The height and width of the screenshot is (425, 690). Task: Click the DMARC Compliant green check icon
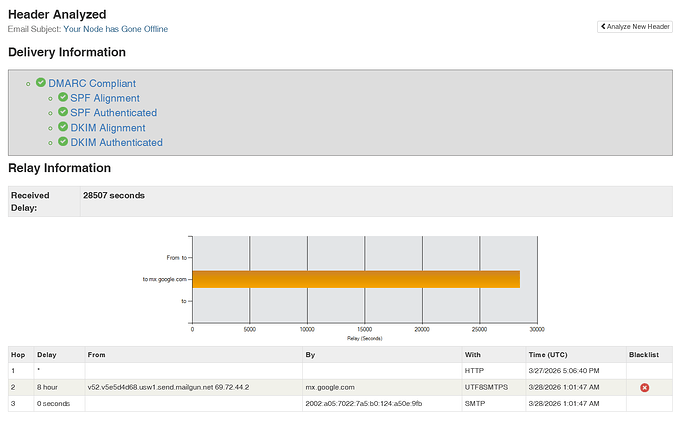(x=41, y=84)
